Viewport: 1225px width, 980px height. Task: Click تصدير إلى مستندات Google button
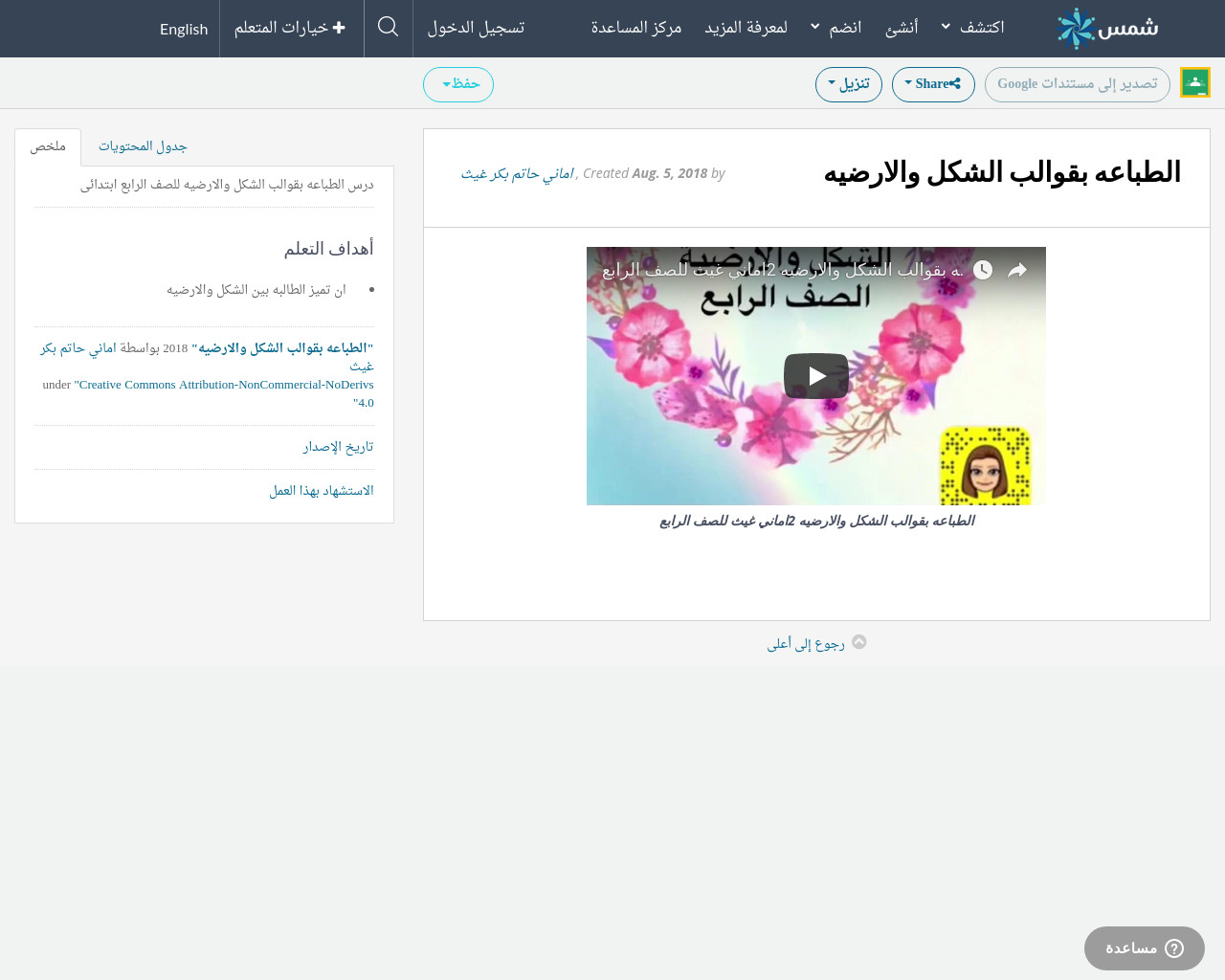[x=1077, y=84]
